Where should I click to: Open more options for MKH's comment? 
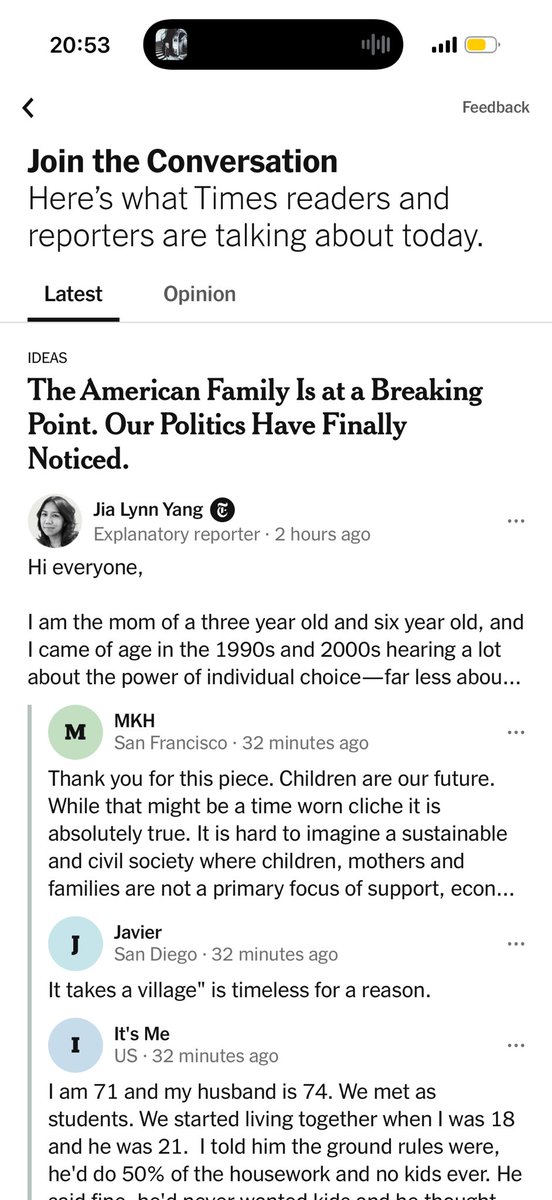[x=516, y=732]
